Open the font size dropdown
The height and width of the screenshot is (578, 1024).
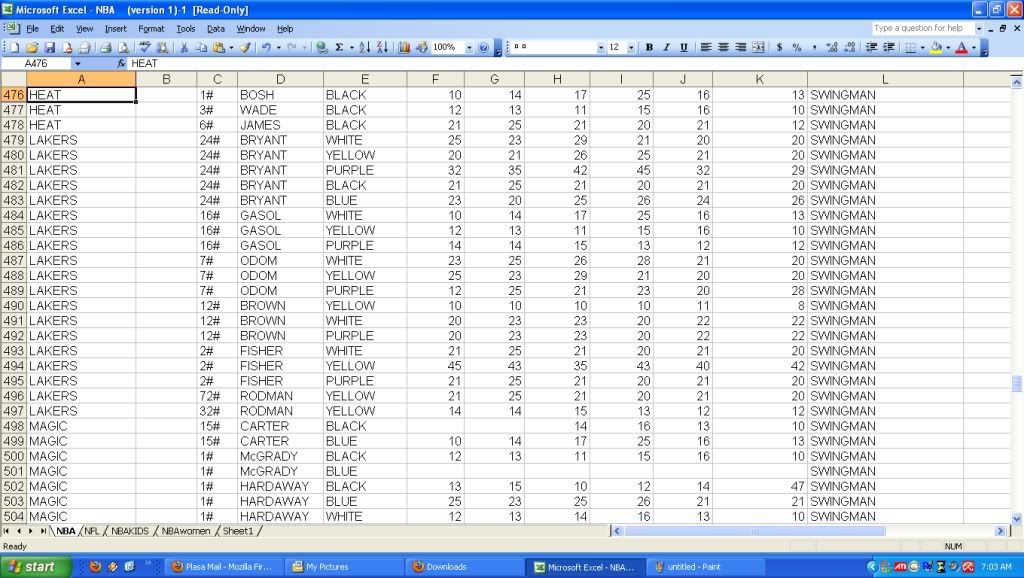click(631, 47)
